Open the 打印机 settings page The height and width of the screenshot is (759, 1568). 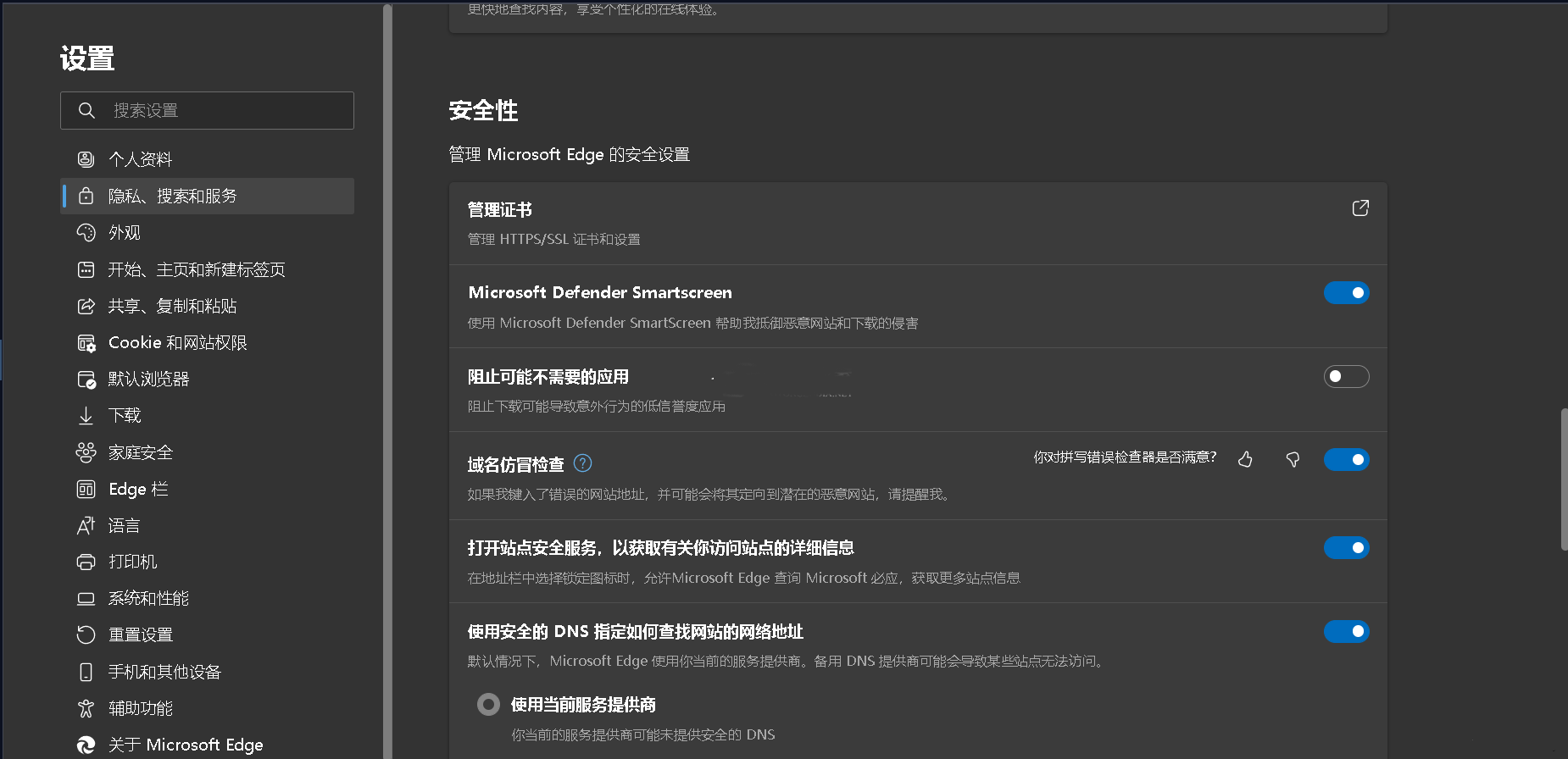tap(207, 562)
